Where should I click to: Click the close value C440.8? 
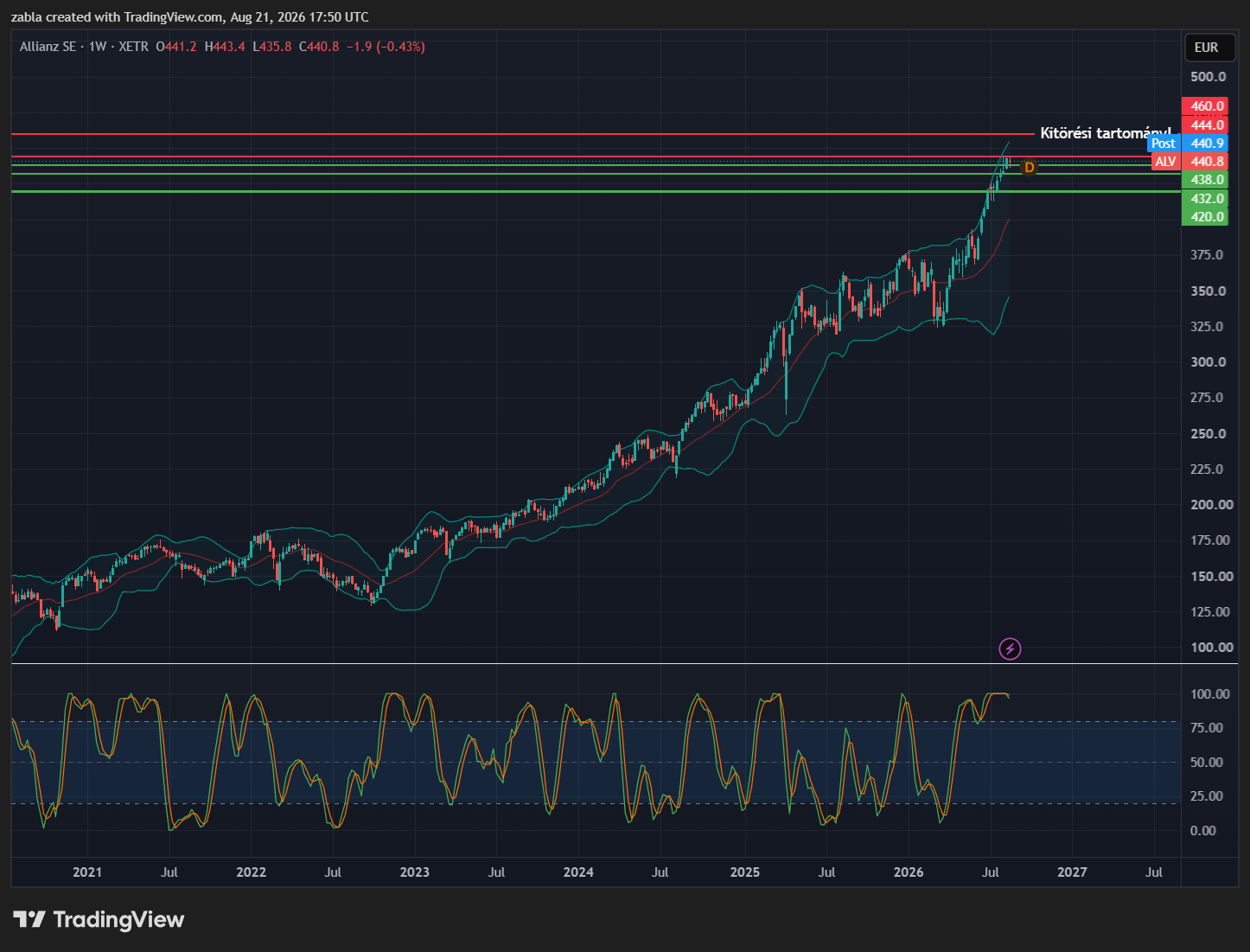pos(319,47)
